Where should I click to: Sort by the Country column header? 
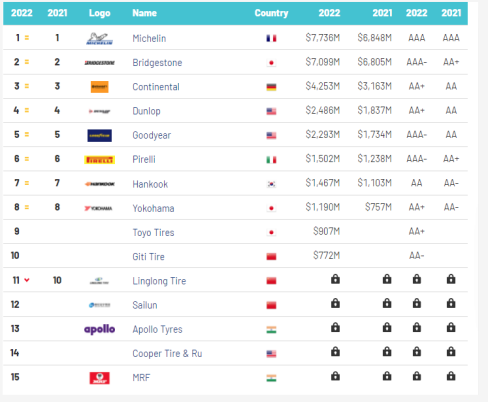271,13
